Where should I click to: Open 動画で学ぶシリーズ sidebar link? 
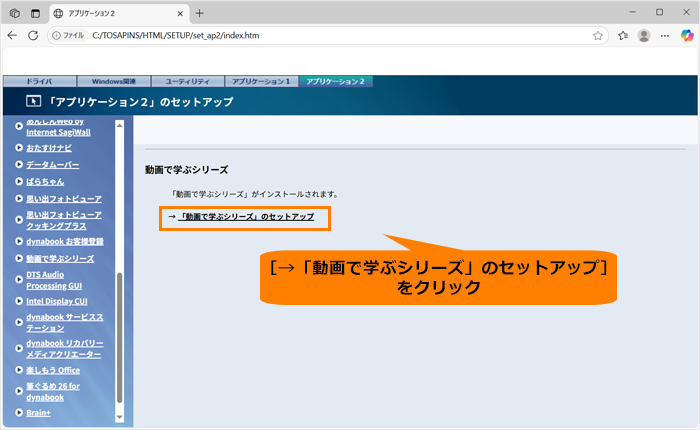tap(60, 259)
